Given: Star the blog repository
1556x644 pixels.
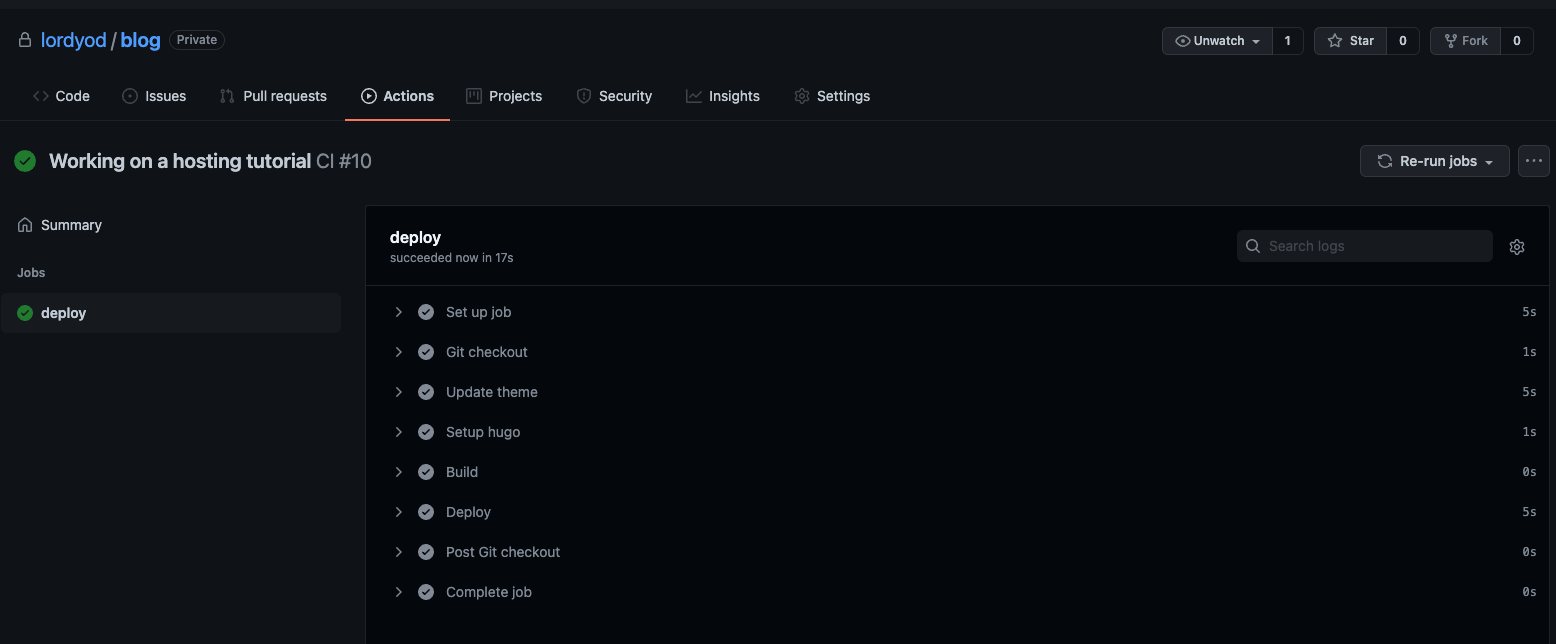Looking at the screenshot, I should pos(1350,41).
